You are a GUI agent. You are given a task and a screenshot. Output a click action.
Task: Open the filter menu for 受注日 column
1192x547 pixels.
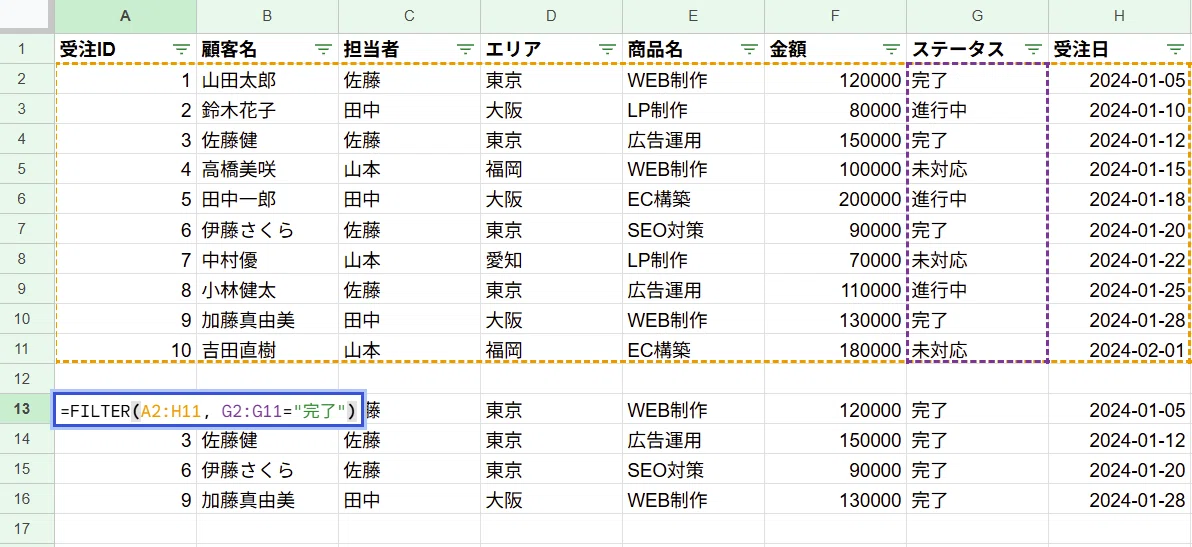point(1175,49)
